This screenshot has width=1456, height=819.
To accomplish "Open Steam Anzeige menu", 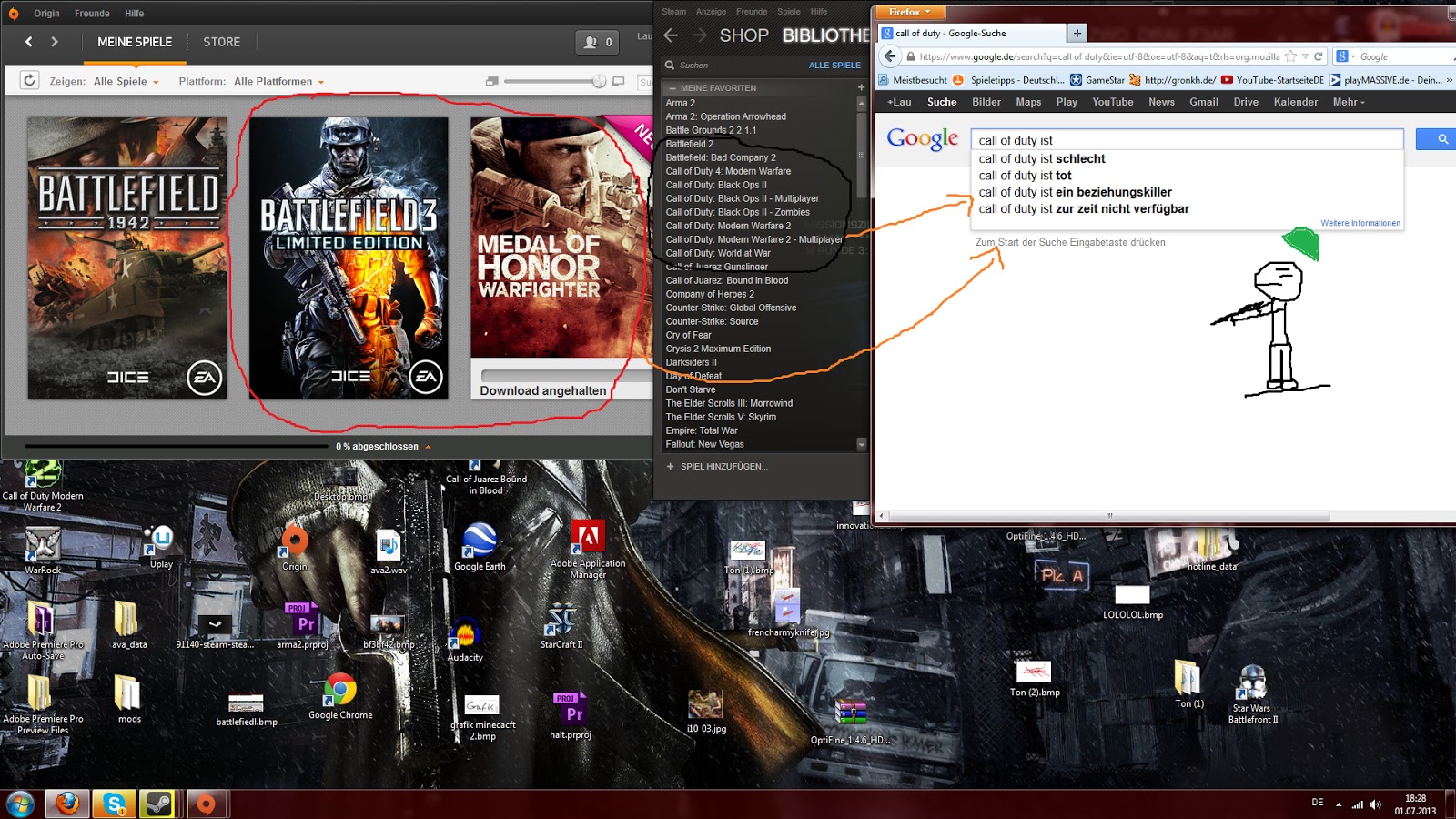I will click(x=711, y=12).
